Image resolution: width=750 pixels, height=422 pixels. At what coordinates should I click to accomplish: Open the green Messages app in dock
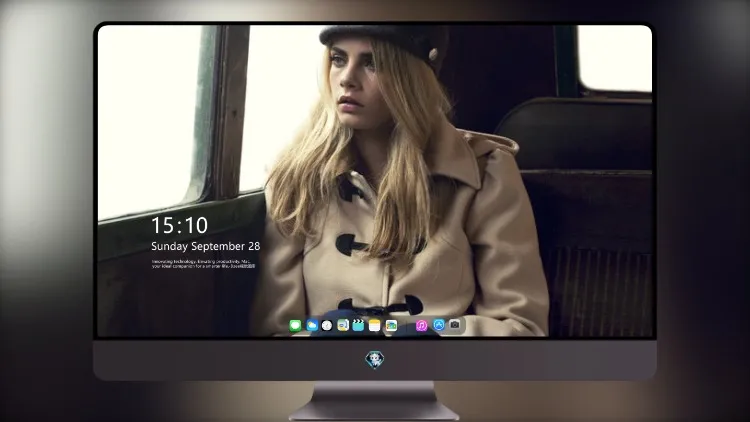click(295, 326)
